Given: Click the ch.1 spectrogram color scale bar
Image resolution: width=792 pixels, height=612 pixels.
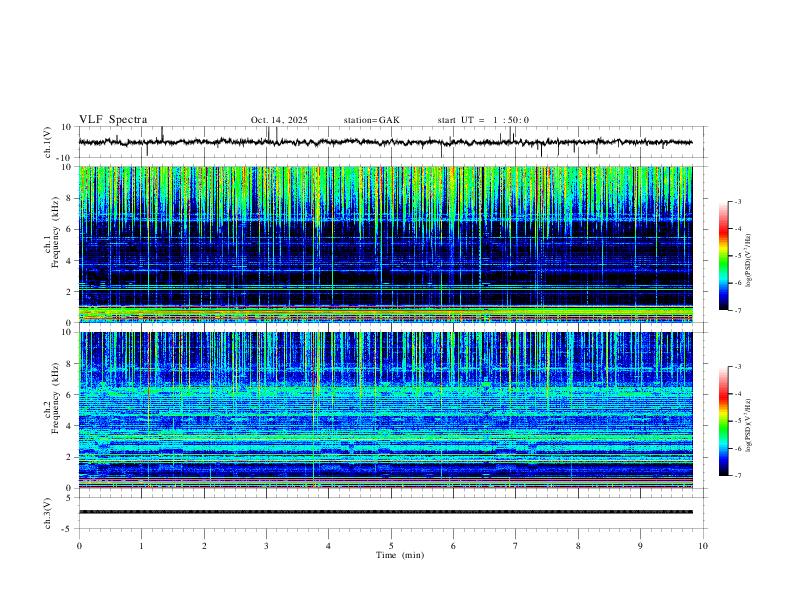Looking at the screenshot, I should (x=724, y=256).
